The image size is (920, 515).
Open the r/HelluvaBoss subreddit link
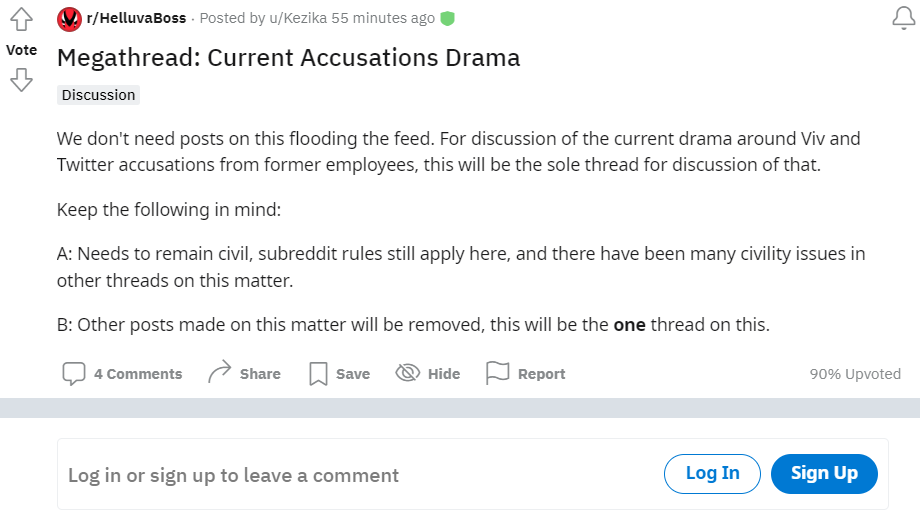[136, 18]
